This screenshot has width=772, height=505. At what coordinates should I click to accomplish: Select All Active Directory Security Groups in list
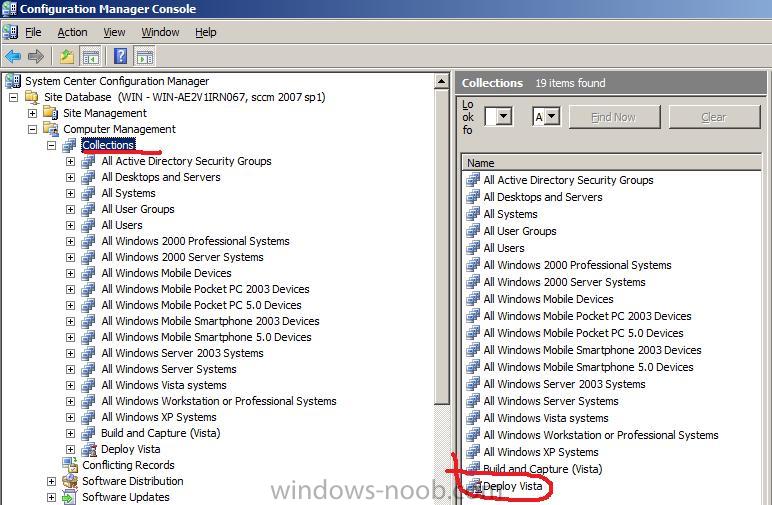click(568, 180)
